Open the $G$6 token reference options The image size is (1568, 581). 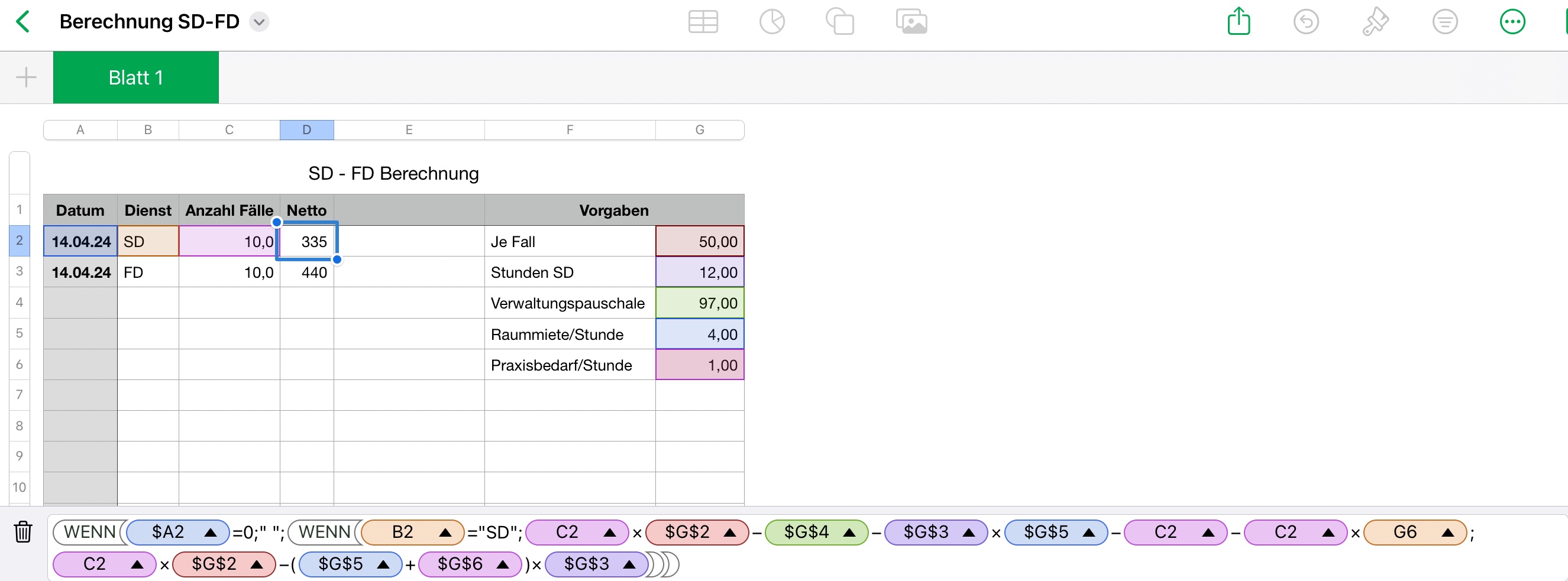click(x=503, y=564)
